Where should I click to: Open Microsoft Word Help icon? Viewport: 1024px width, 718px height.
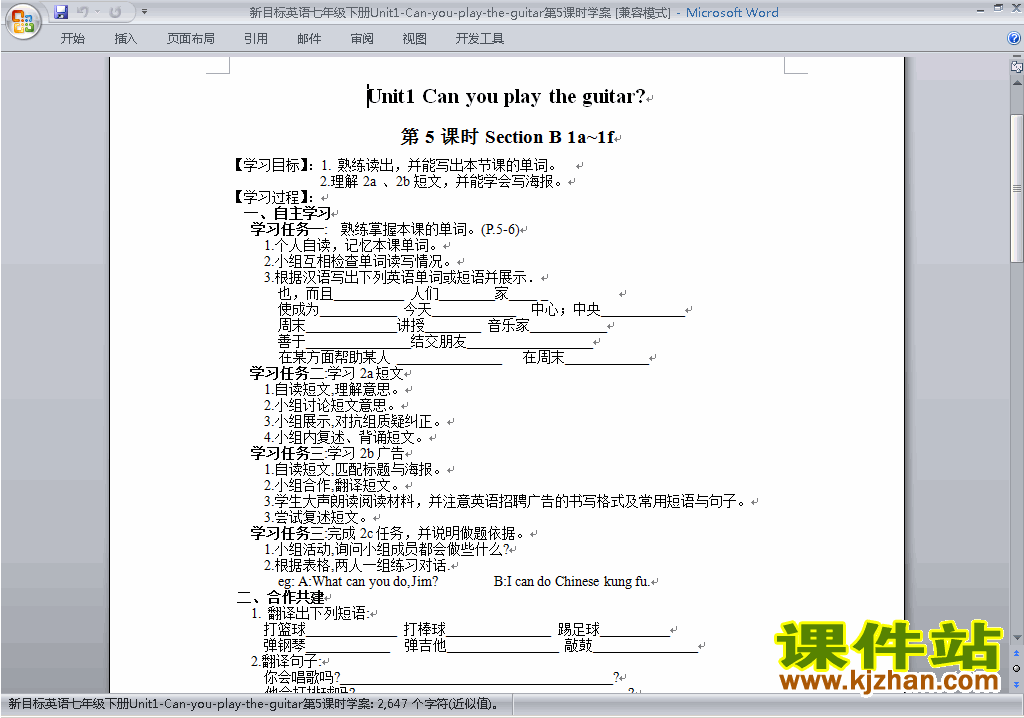(1014, 39)
